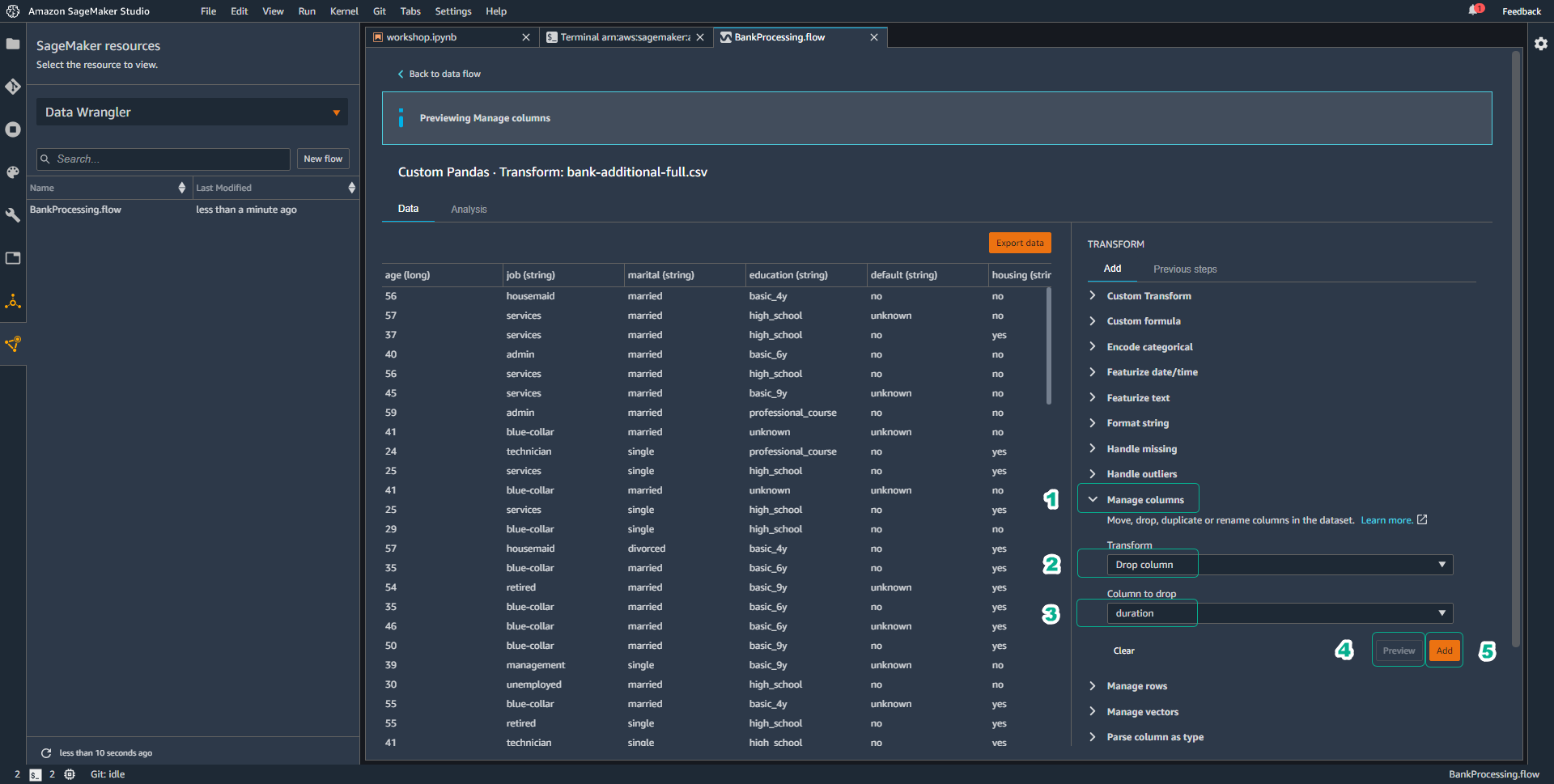Click the kernel settings icon in status bar
The image size is (1554, 784).
click(x=70, y=774)
